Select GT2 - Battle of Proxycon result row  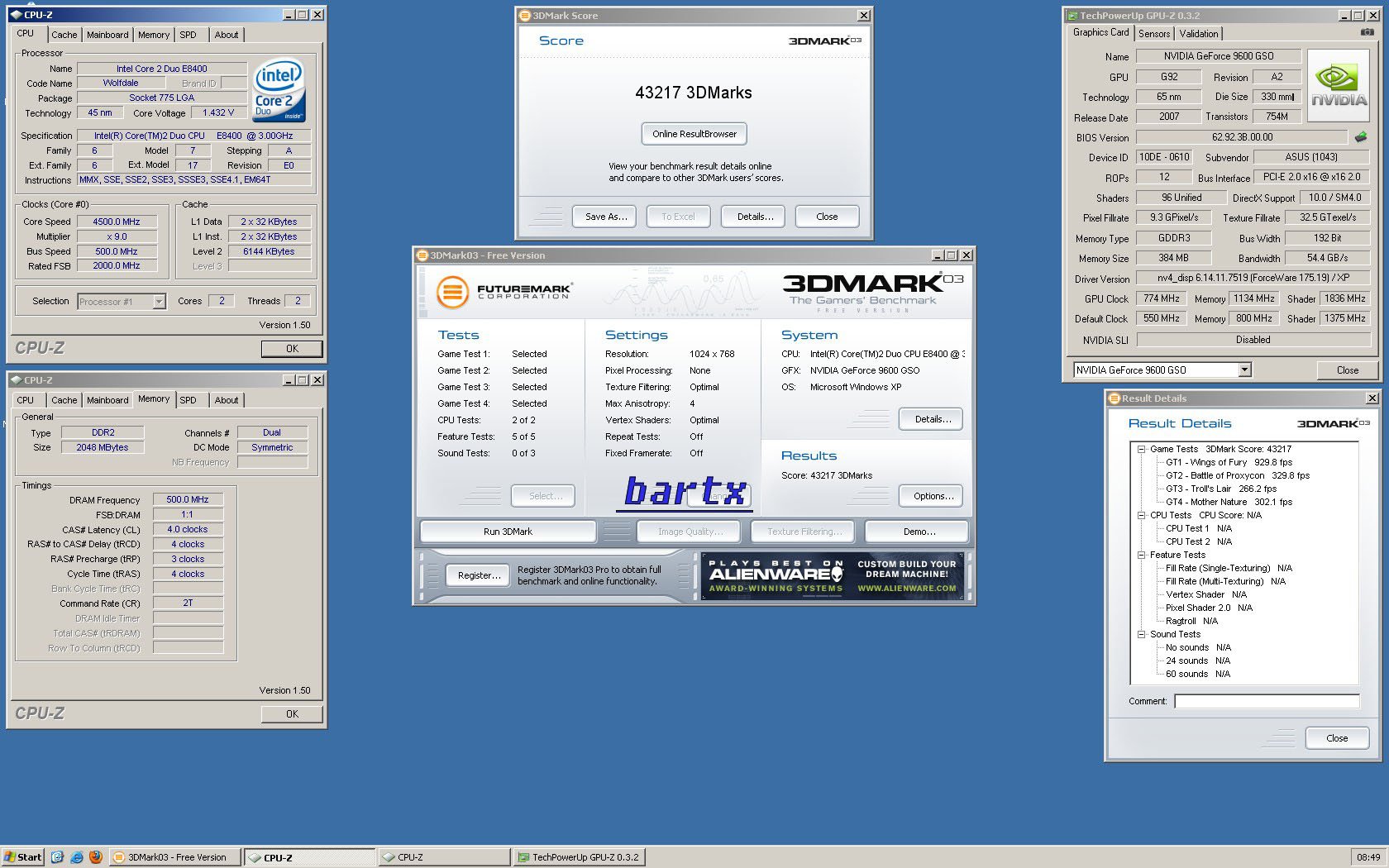coord(1238,476)
